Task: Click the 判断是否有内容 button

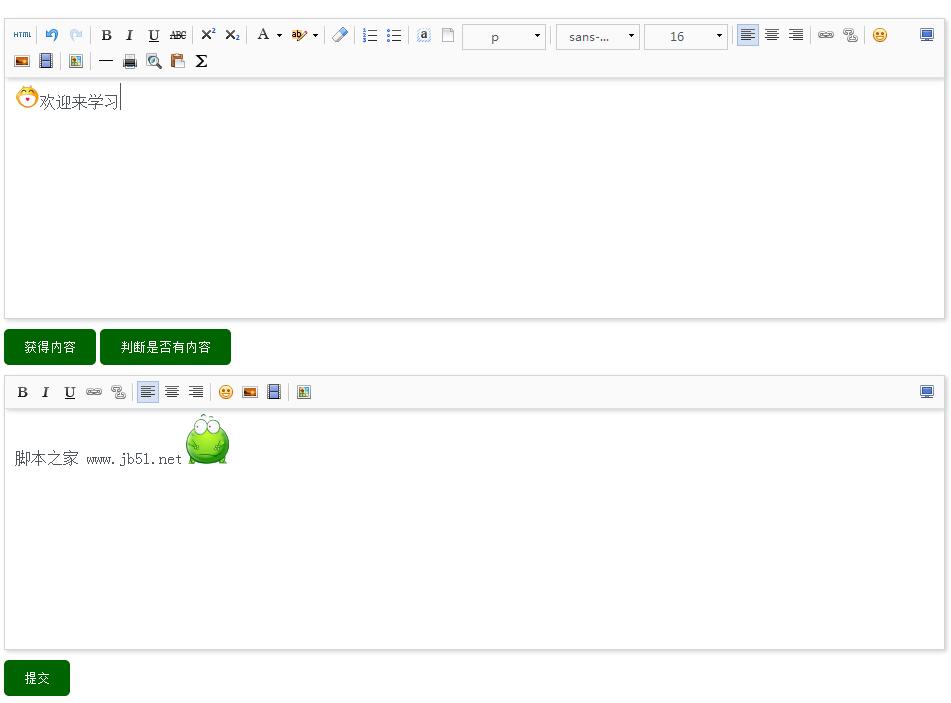Action: 165,347
